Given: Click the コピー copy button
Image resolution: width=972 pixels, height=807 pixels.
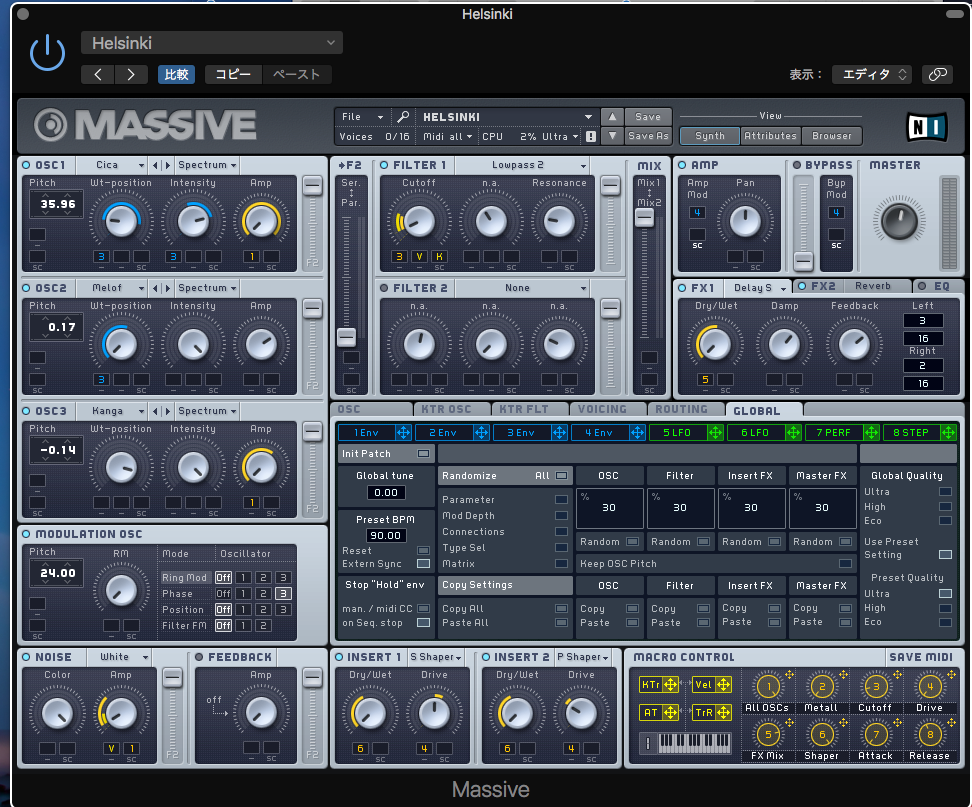Looking at the screenshot, I should 233,74.
